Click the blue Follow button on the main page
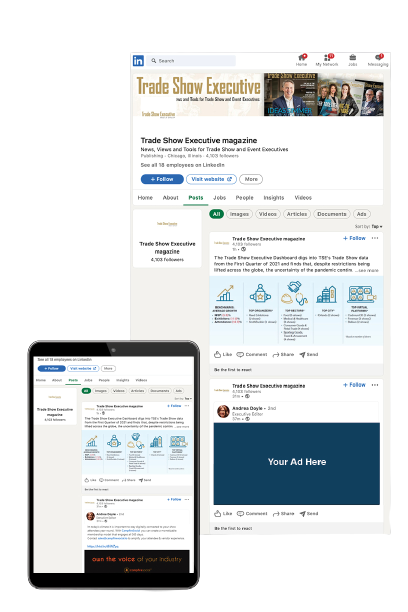This screenshot has width=408, height=612. click(162, 179)
